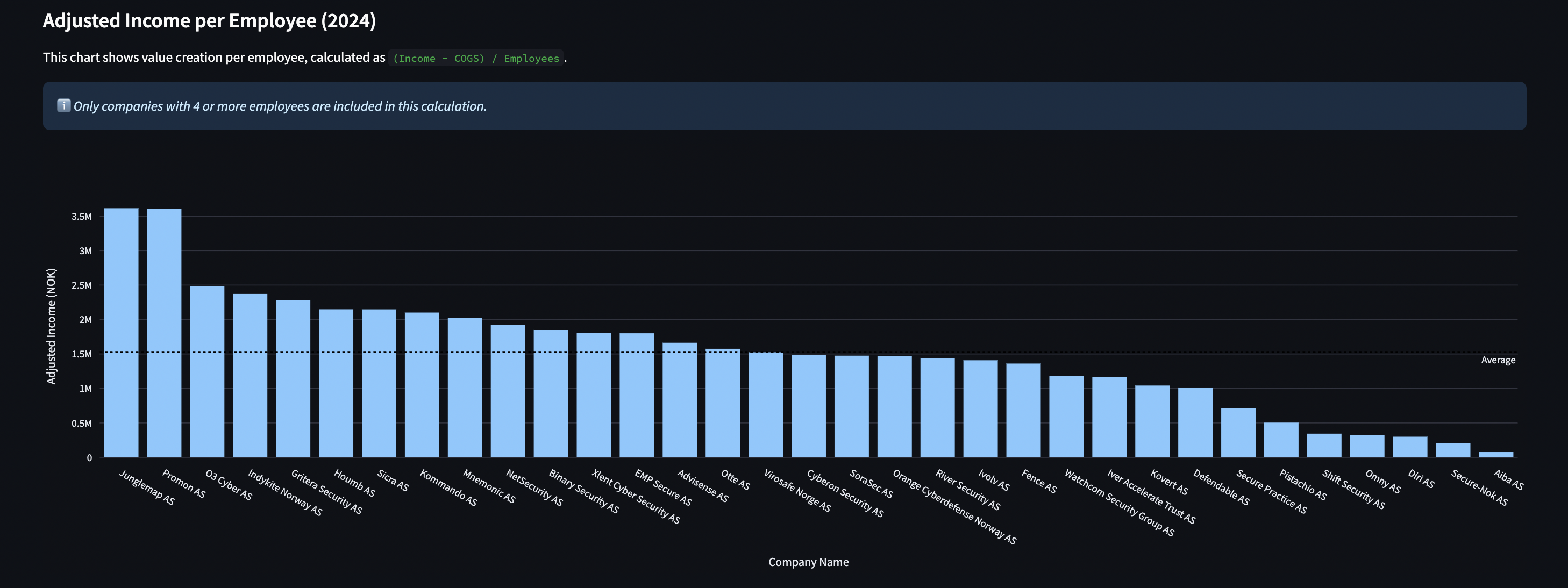Select the Cyberon Security AS bar
The height and width of the screenshot is (588, 1568).
(x=808, y=406)
